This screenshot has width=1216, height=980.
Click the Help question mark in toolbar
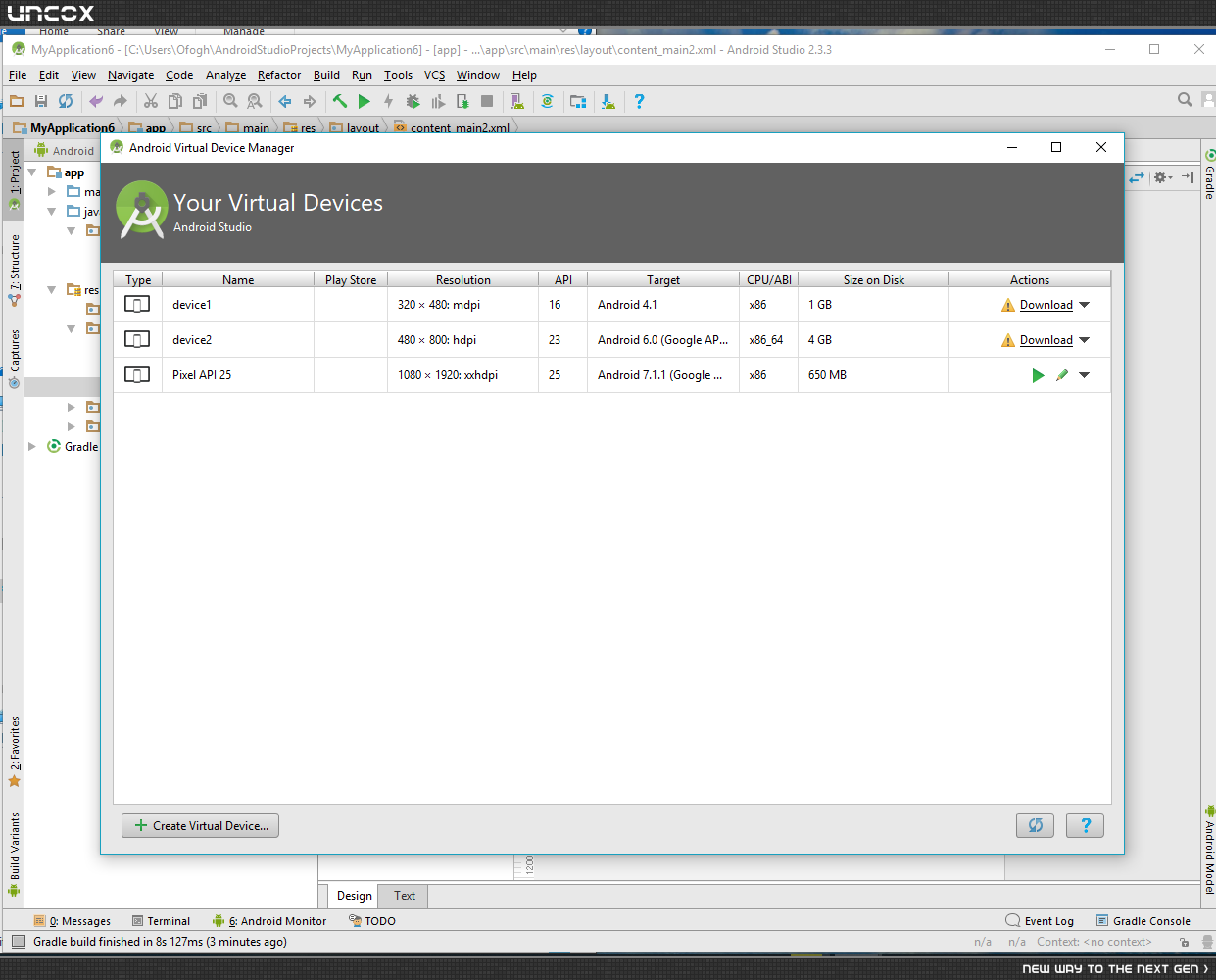[639, 101]
